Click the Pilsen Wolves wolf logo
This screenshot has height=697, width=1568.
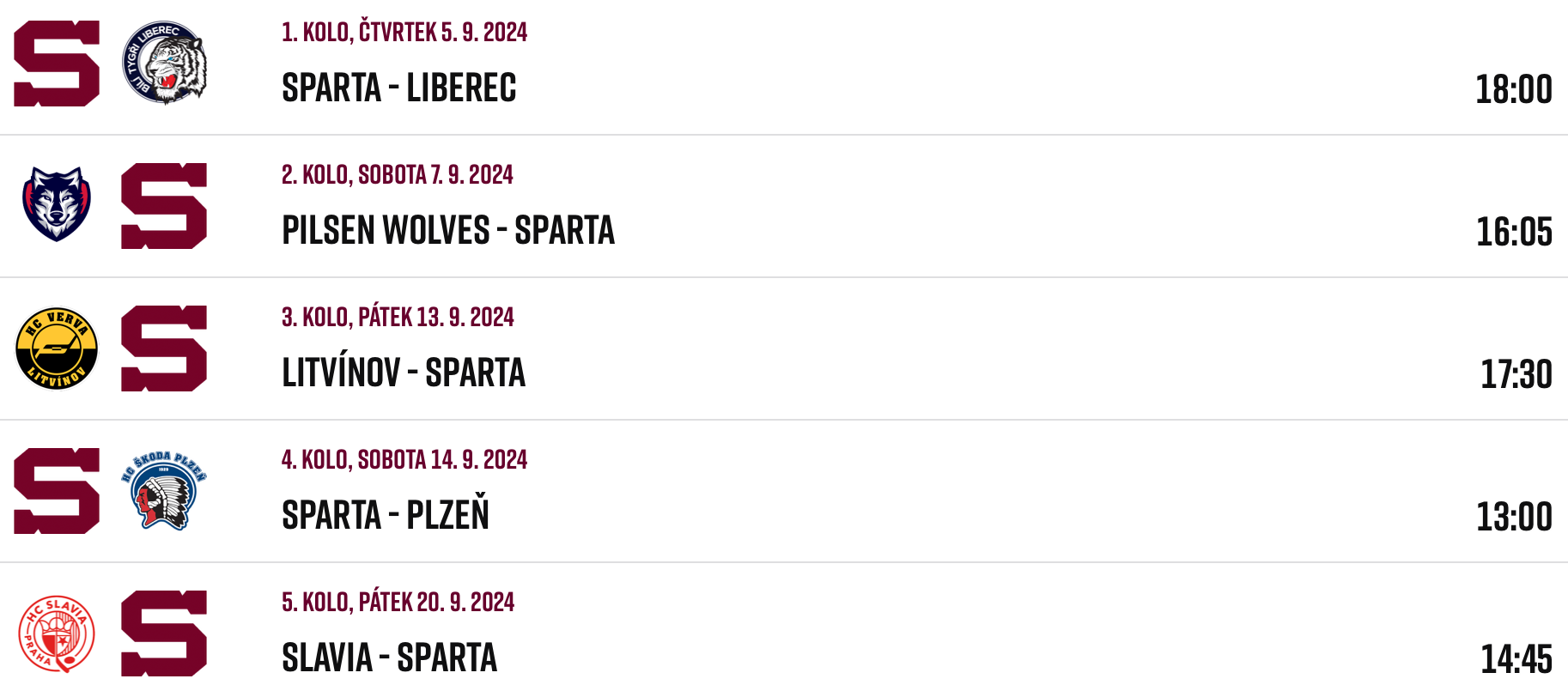pyautogui.click(x=57, y=204)
